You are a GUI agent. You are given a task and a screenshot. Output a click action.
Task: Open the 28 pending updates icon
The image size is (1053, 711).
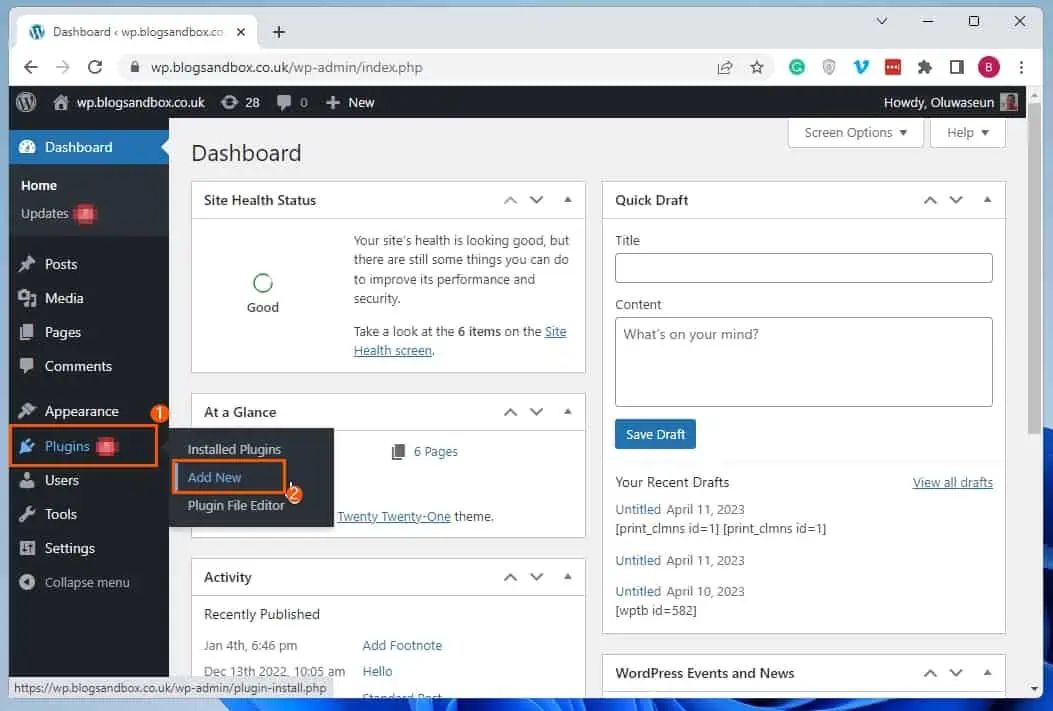[240, 102]
